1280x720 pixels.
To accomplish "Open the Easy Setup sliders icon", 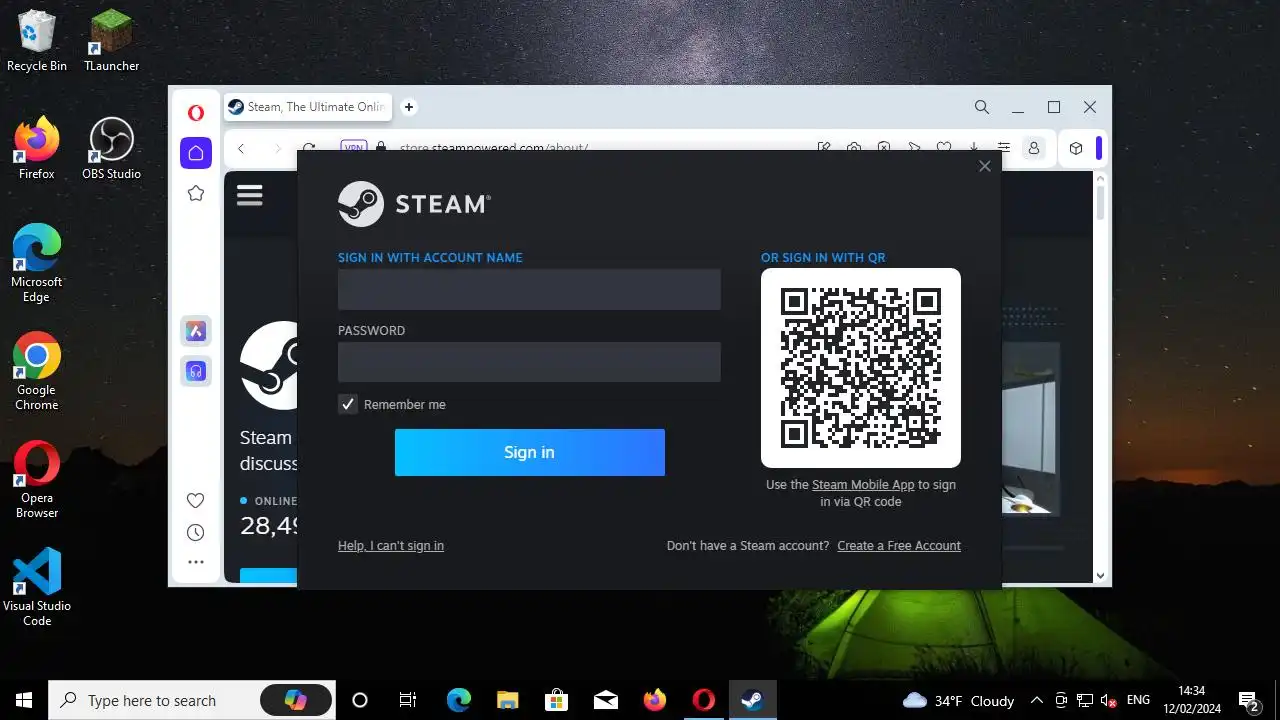I will pos(1004,148).
